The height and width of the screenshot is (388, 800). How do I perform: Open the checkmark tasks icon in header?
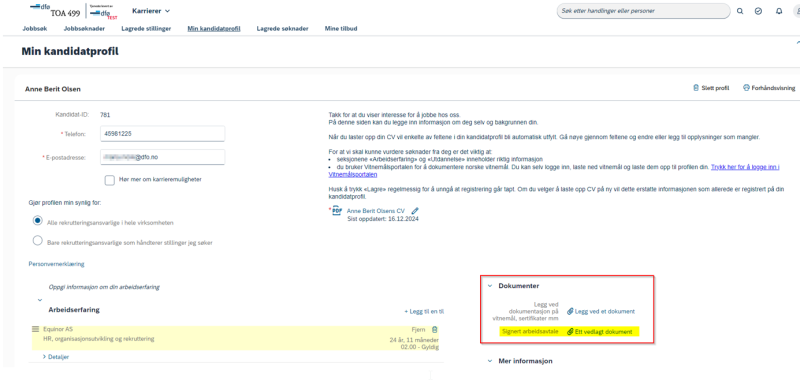[758, 11]
